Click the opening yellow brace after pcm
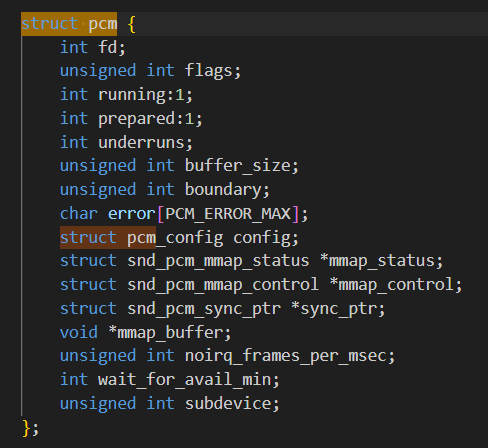488x448 pixels. tap(132, 24)
